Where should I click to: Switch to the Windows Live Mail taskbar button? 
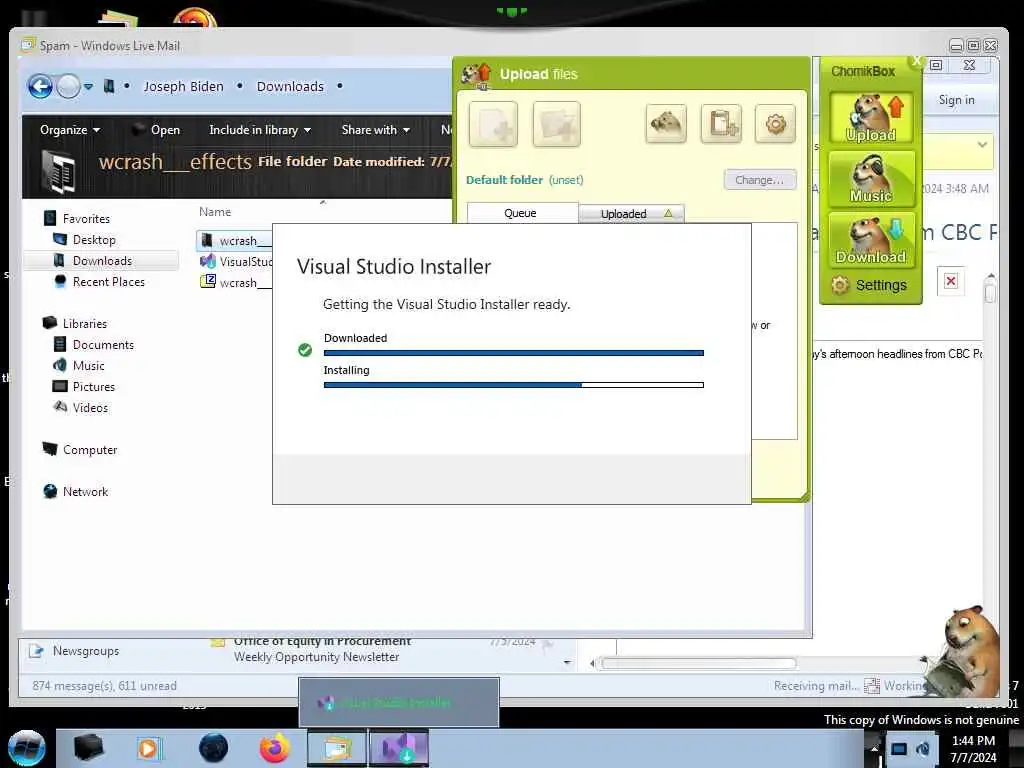[337, 748]
